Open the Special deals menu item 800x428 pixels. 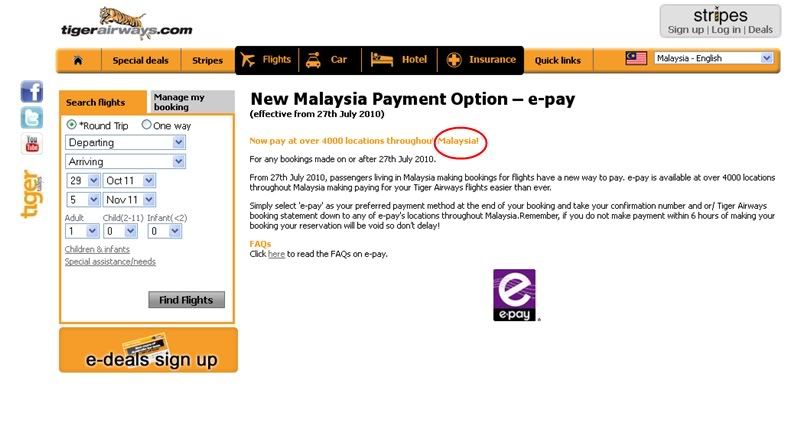(x=140, y=60)
